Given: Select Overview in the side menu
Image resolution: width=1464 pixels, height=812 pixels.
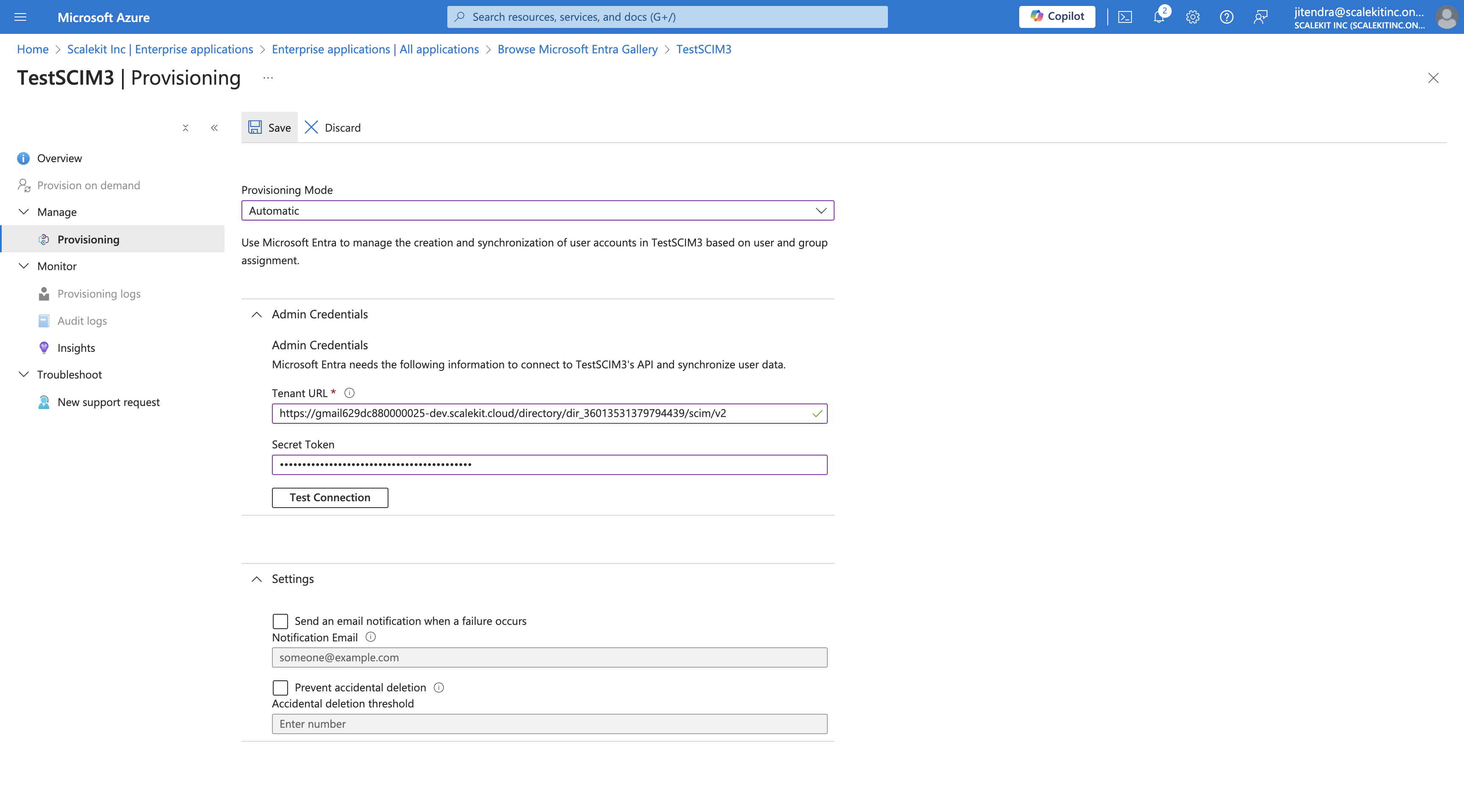Looking at the screenshot, I should pos(59,158).
